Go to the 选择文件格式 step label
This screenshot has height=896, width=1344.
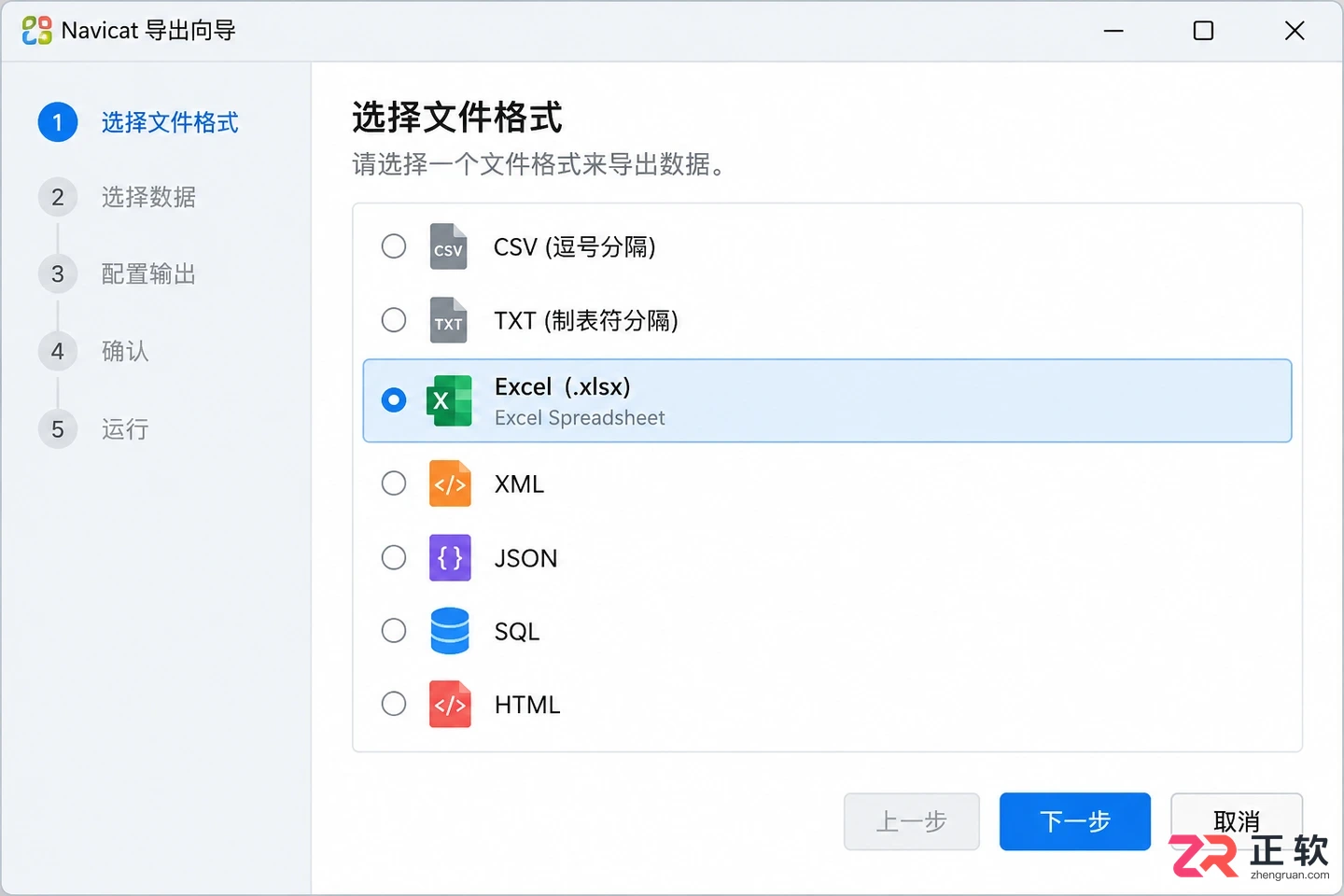[170, 122]
